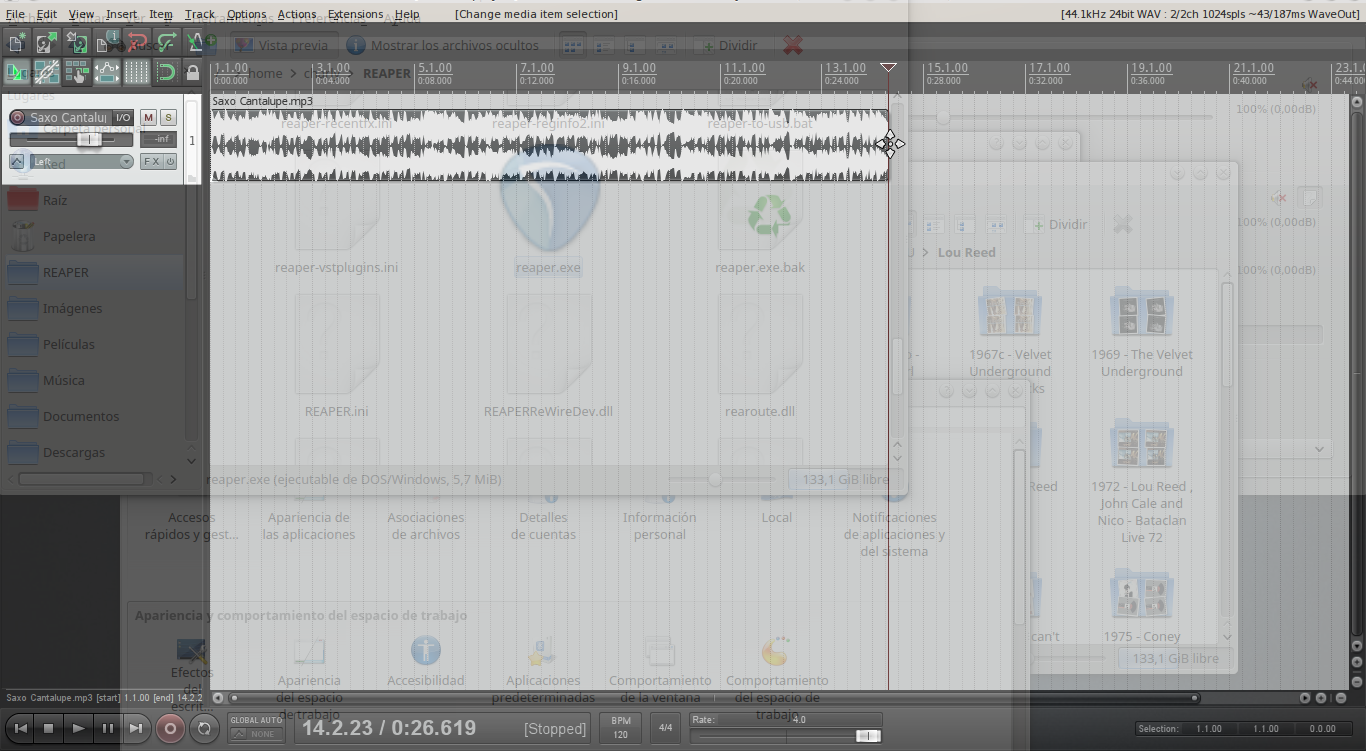Toggle Move envelope points with items button
Image resolution: width=1366 pixels, height=751 pixels.
[106, 72]
